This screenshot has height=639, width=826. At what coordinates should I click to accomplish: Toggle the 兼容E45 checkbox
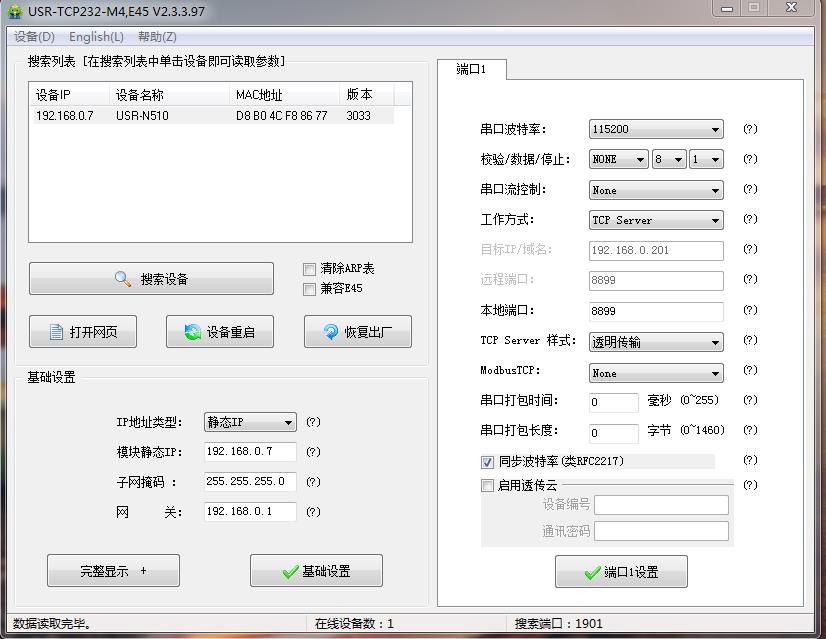tap(309, 289)
